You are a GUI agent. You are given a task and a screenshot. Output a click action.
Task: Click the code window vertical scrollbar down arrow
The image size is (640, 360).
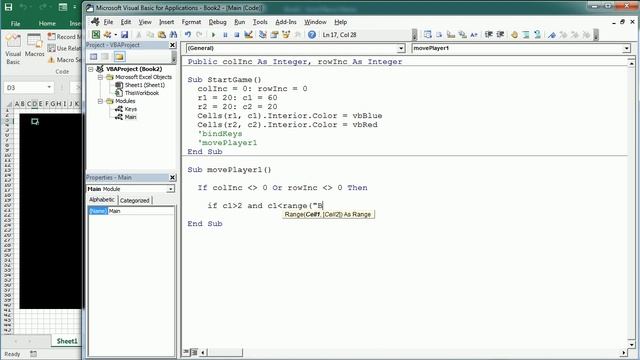click(631, 344)
